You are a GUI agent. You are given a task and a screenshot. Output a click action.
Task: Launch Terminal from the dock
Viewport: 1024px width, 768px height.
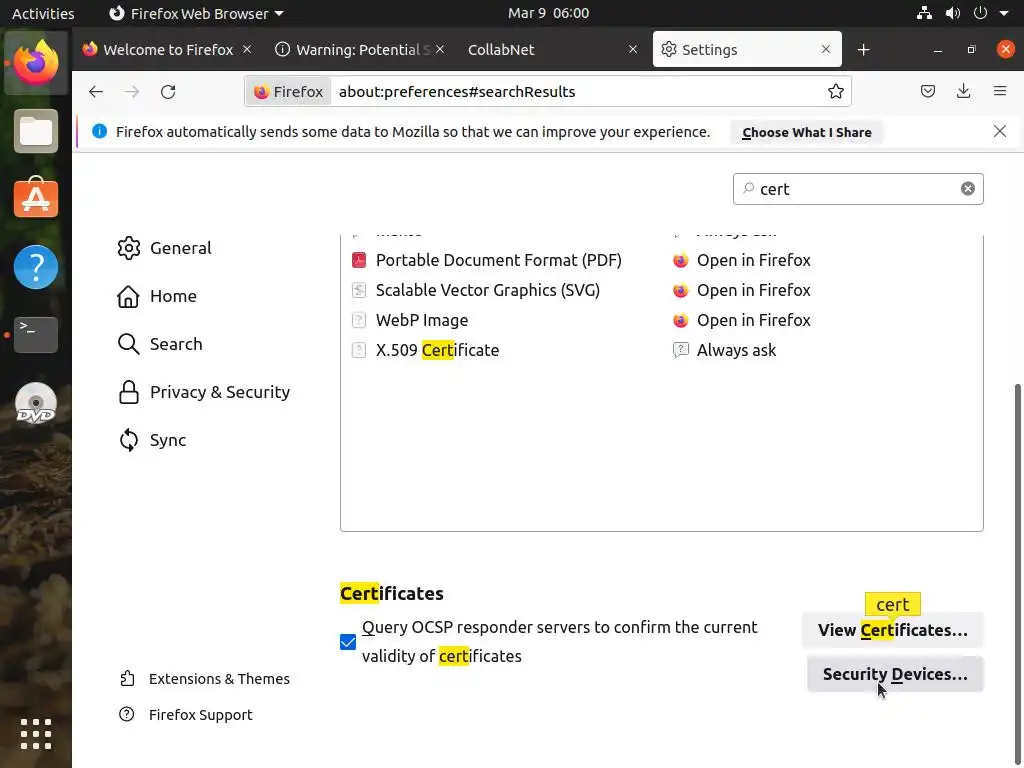pyautogui.click(x=36, y=335)
